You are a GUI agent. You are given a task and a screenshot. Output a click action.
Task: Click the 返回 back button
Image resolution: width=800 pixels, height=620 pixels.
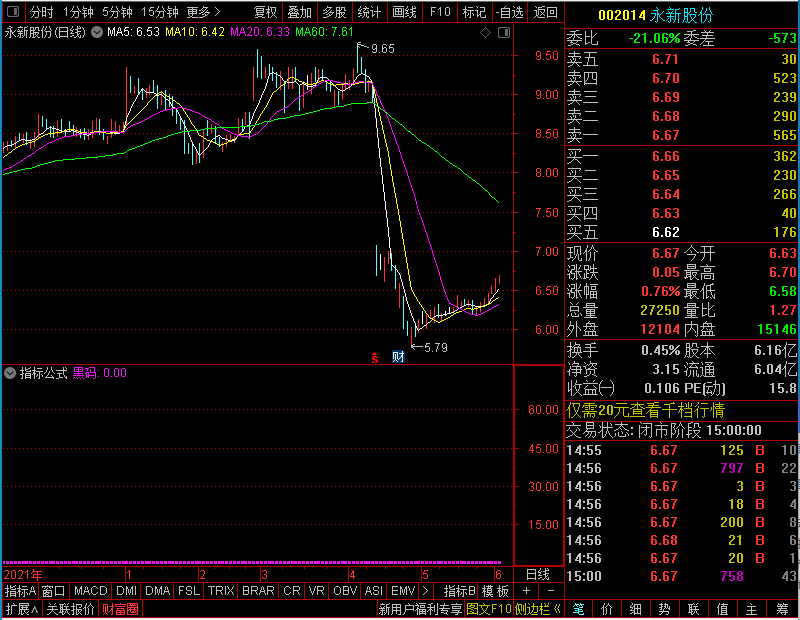[545, 12]
